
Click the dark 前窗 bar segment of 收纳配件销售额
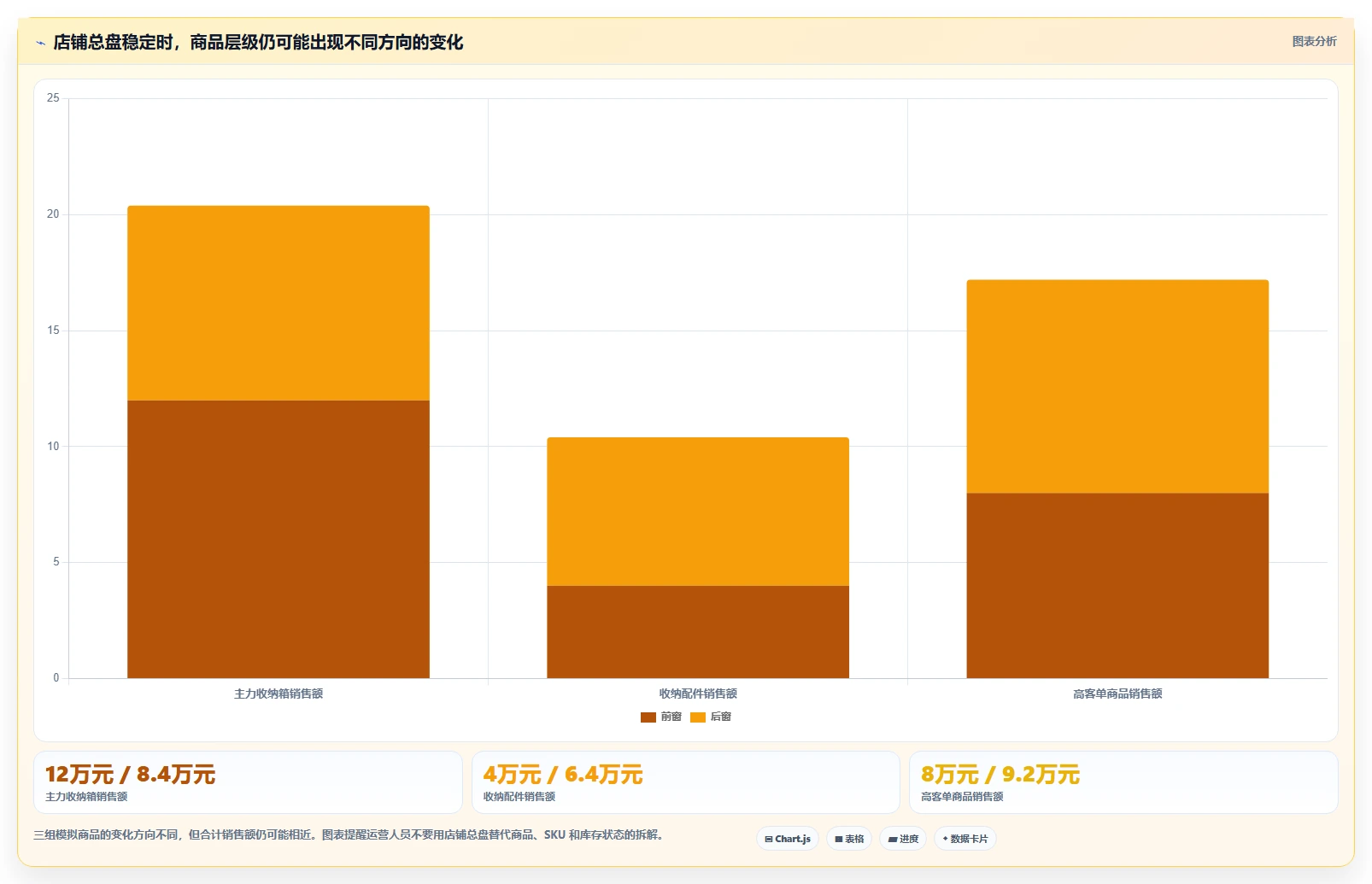click(698, 632)
